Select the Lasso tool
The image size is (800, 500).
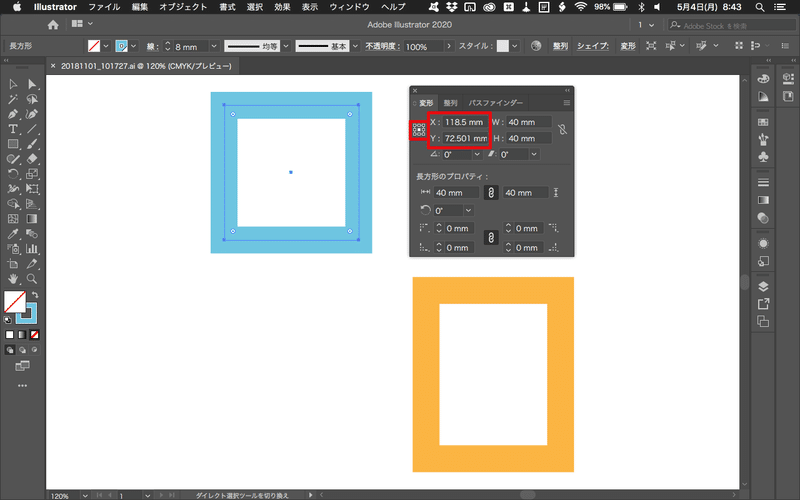[x=32, y=99]
